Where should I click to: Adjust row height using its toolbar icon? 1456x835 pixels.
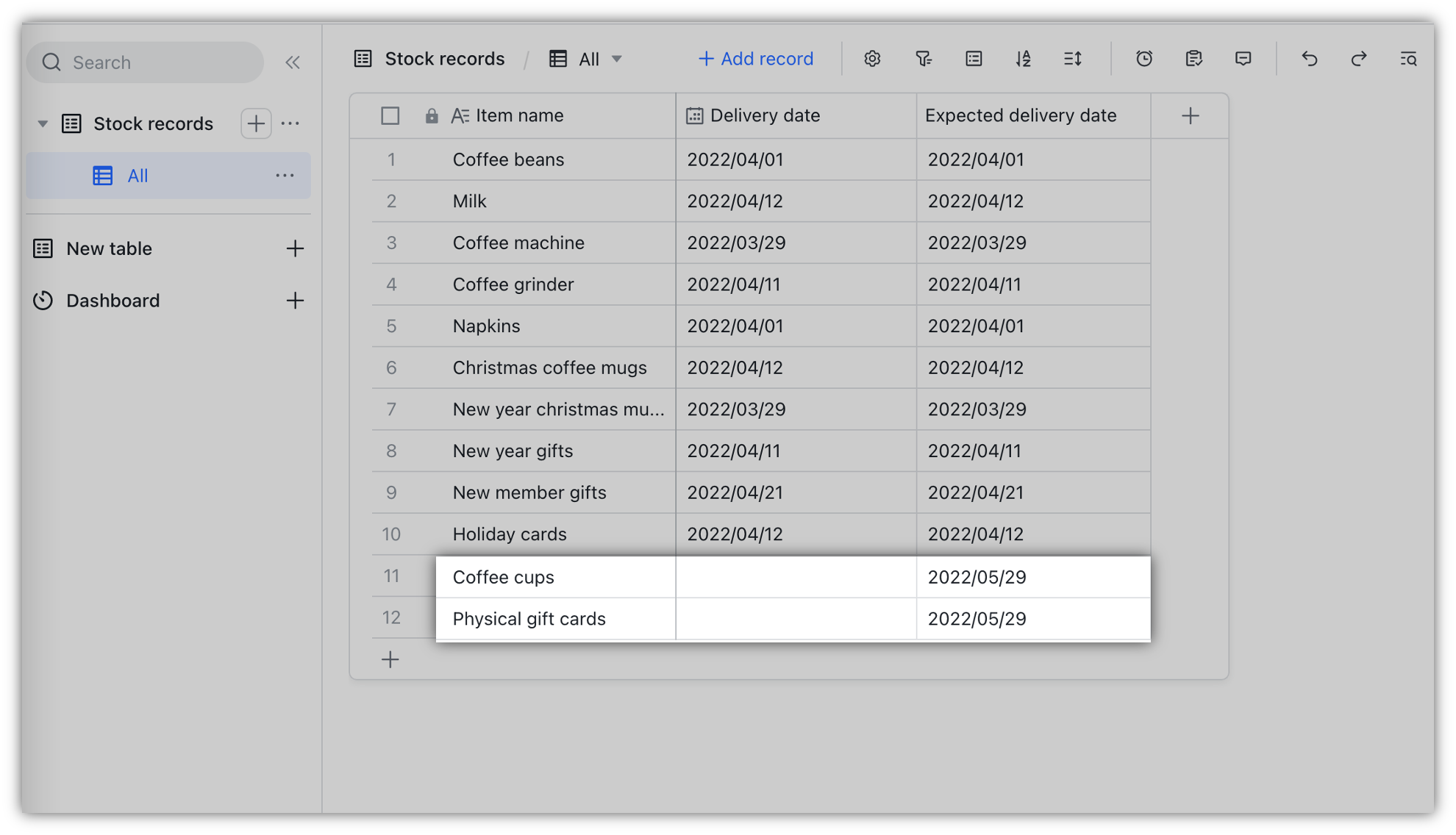(x=1073, y=59)
